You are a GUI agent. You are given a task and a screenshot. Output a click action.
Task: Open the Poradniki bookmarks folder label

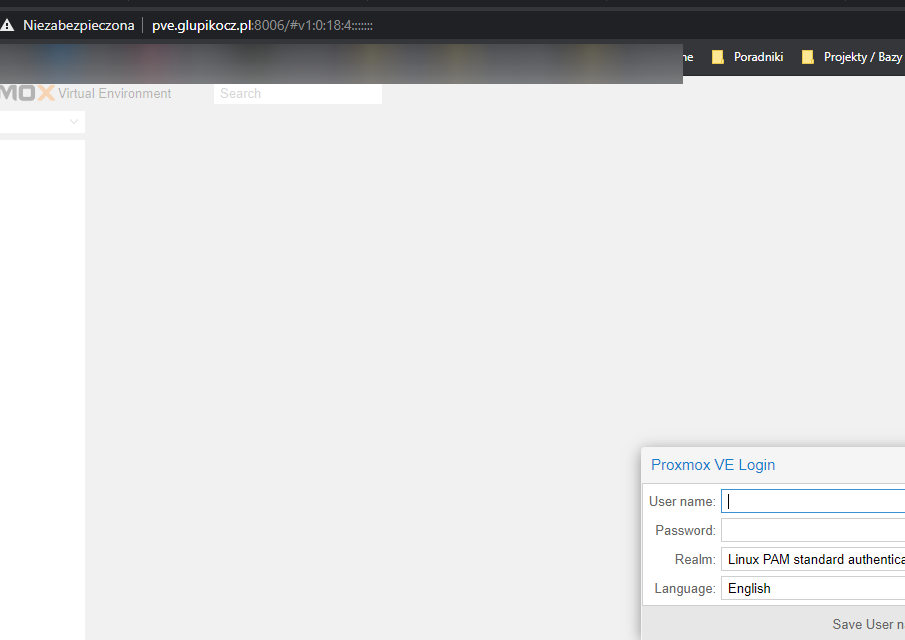[x=758, y=57]
